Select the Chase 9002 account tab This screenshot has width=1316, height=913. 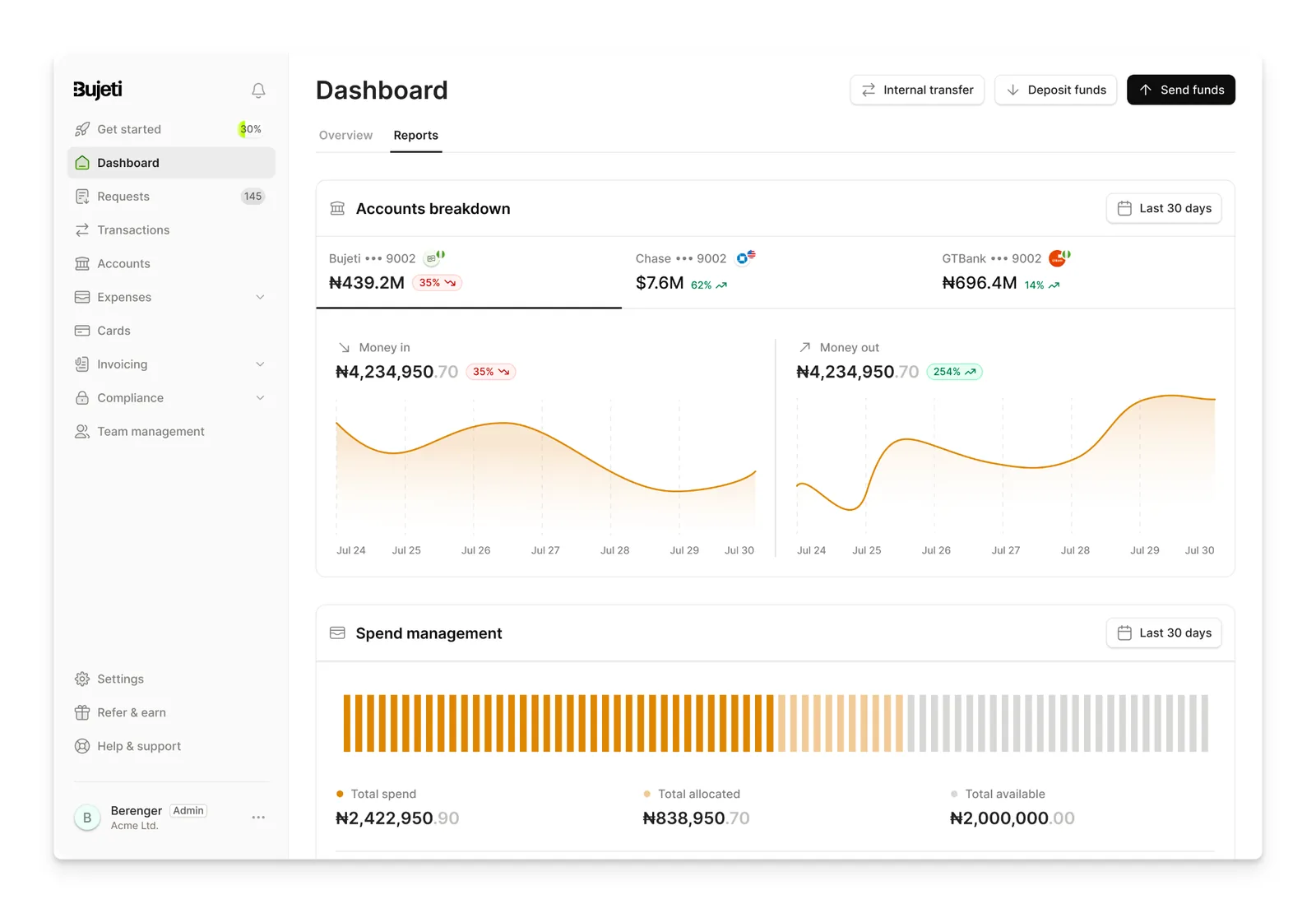point(776,272)
